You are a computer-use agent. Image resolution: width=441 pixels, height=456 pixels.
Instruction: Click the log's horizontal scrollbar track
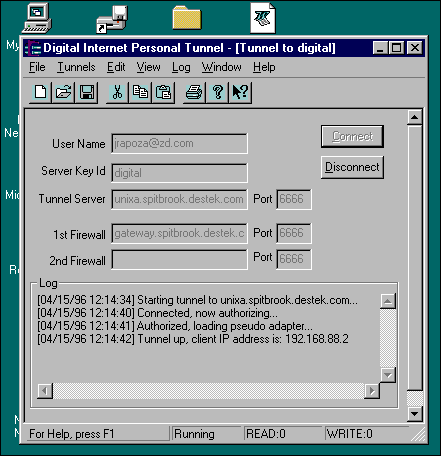pyautogui.click(x=208, y=391)
